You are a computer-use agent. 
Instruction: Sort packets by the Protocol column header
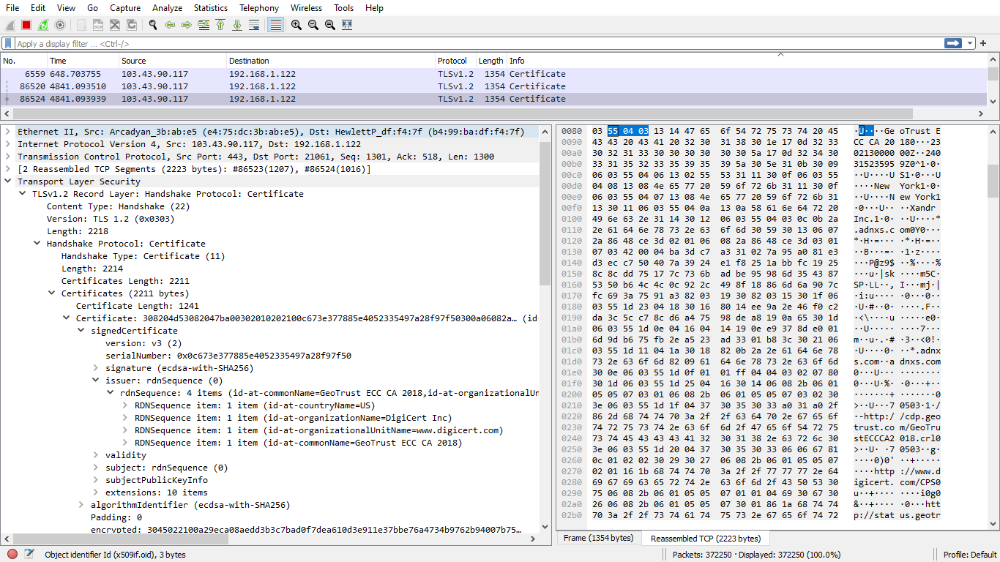click(x=452, y=61)
